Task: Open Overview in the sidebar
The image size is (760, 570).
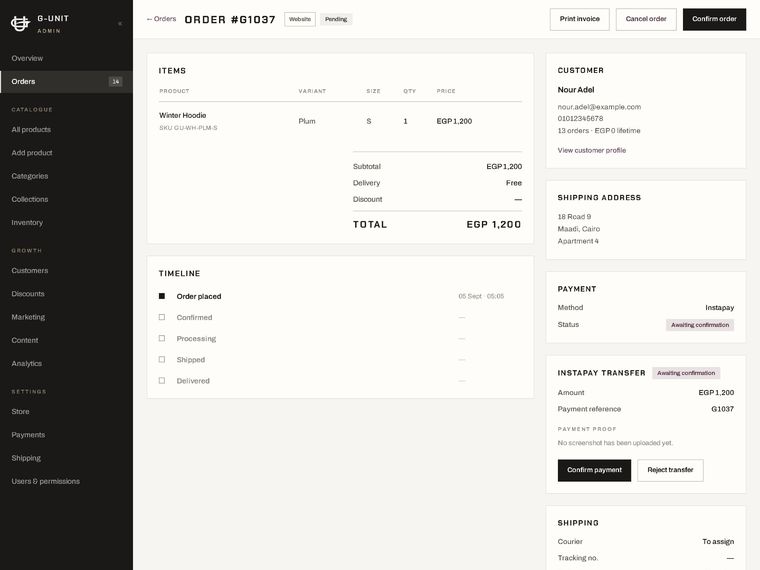Action: (x=27, y=58)
